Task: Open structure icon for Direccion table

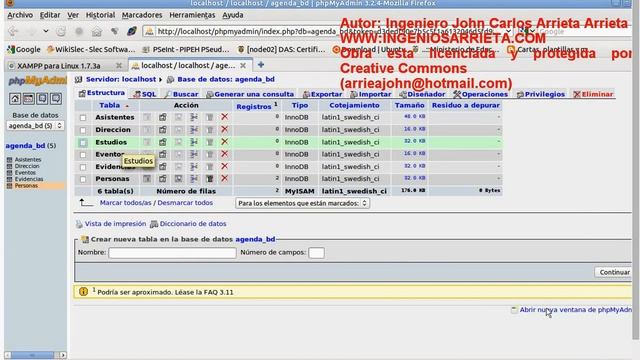Action: pyautogui.click(x=162, y=130)
